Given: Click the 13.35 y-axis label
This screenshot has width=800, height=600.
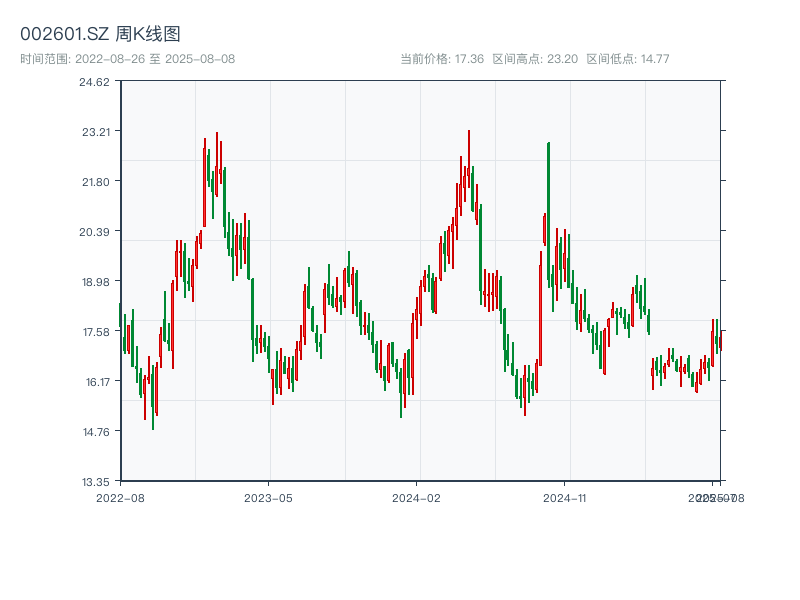Looking at the screenshot, I should (96, 482).
